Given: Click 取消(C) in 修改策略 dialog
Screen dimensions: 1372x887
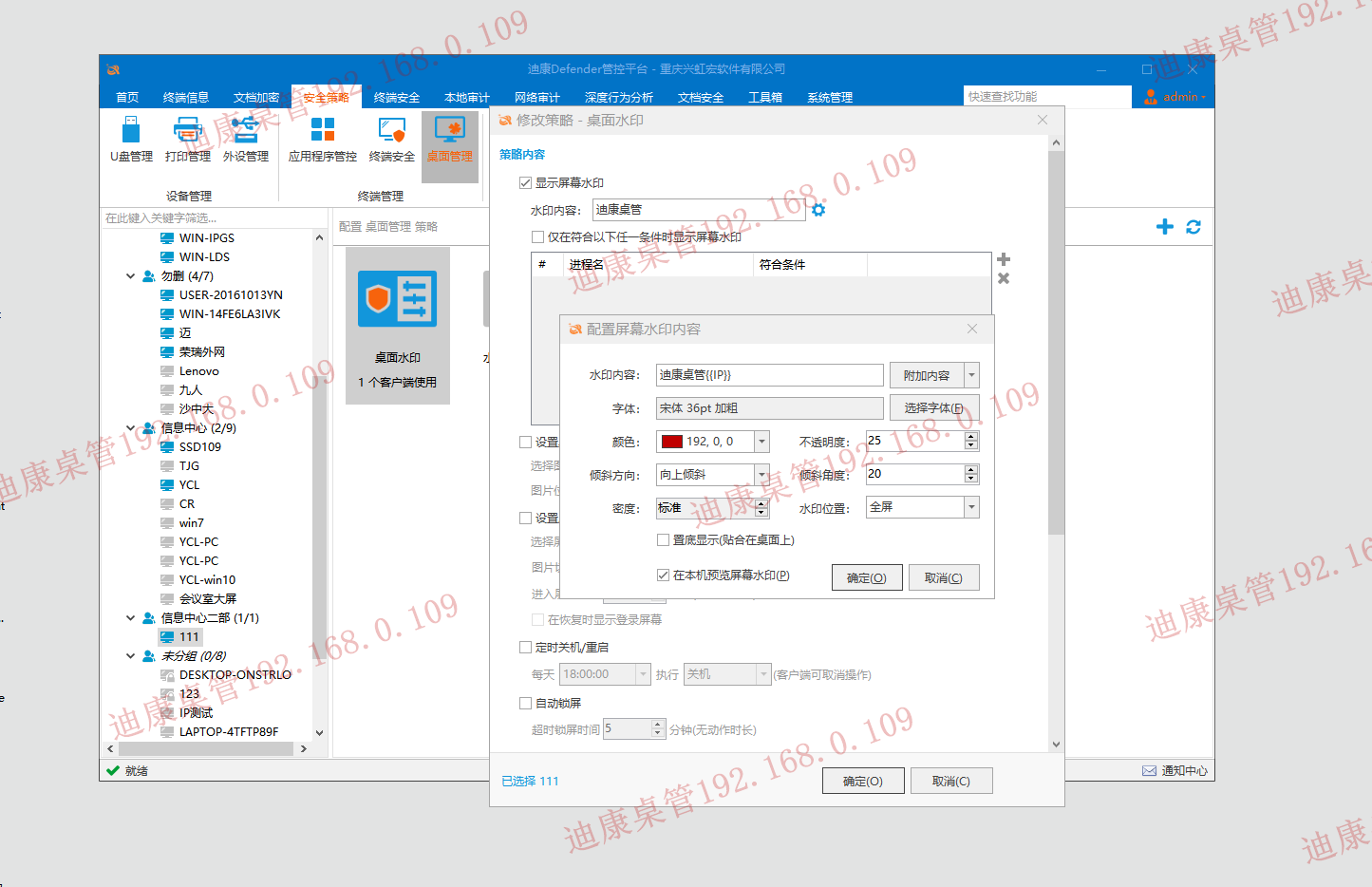Looking at the screenshot, I should click(951, 781).
